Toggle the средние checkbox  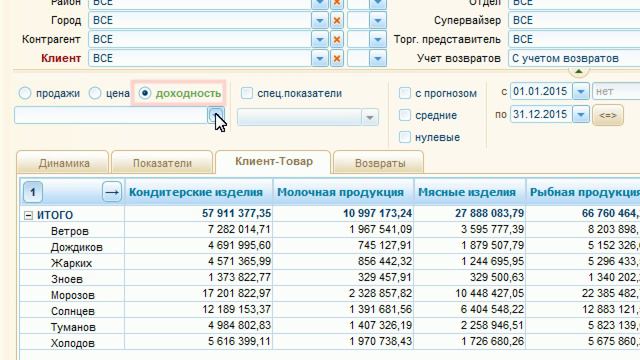(x=404, y=115)
